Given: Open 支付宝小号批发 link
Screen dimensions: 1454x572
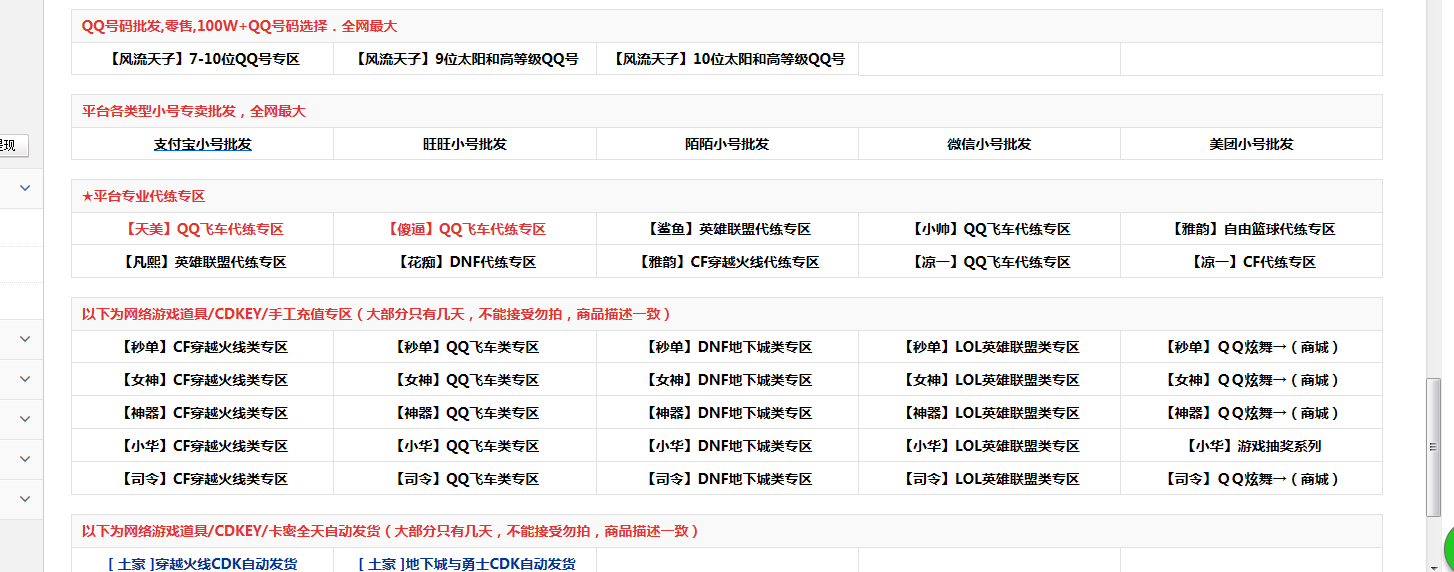Looking at the screenshot, I should [202, 144].
